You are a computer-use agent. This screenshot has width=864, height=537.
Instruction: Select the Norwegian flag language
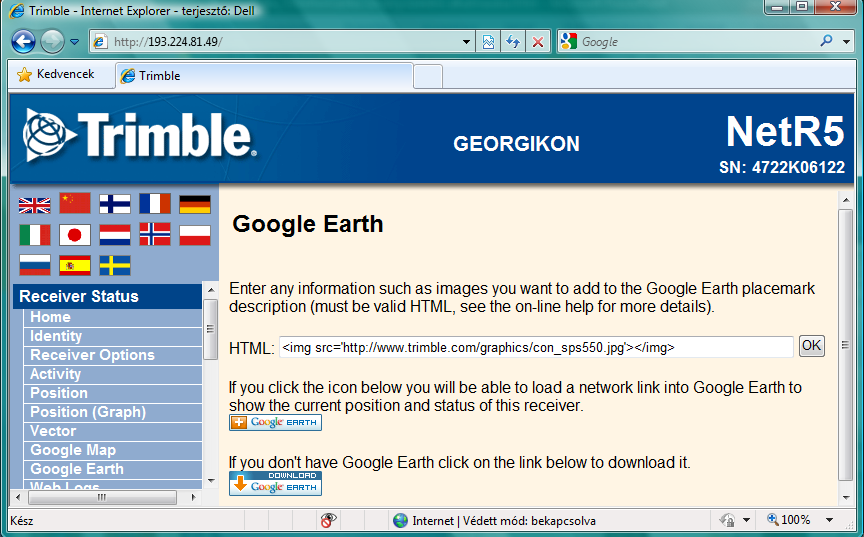click(x=155, y=234)
